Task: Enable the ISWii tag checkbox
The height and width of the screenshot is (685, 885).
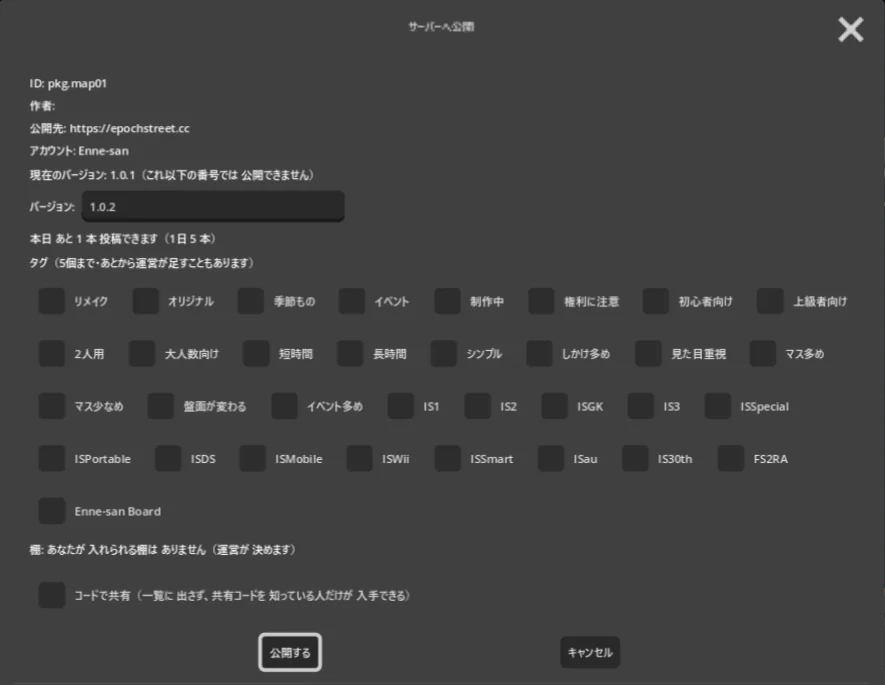Action: (360, 459)
